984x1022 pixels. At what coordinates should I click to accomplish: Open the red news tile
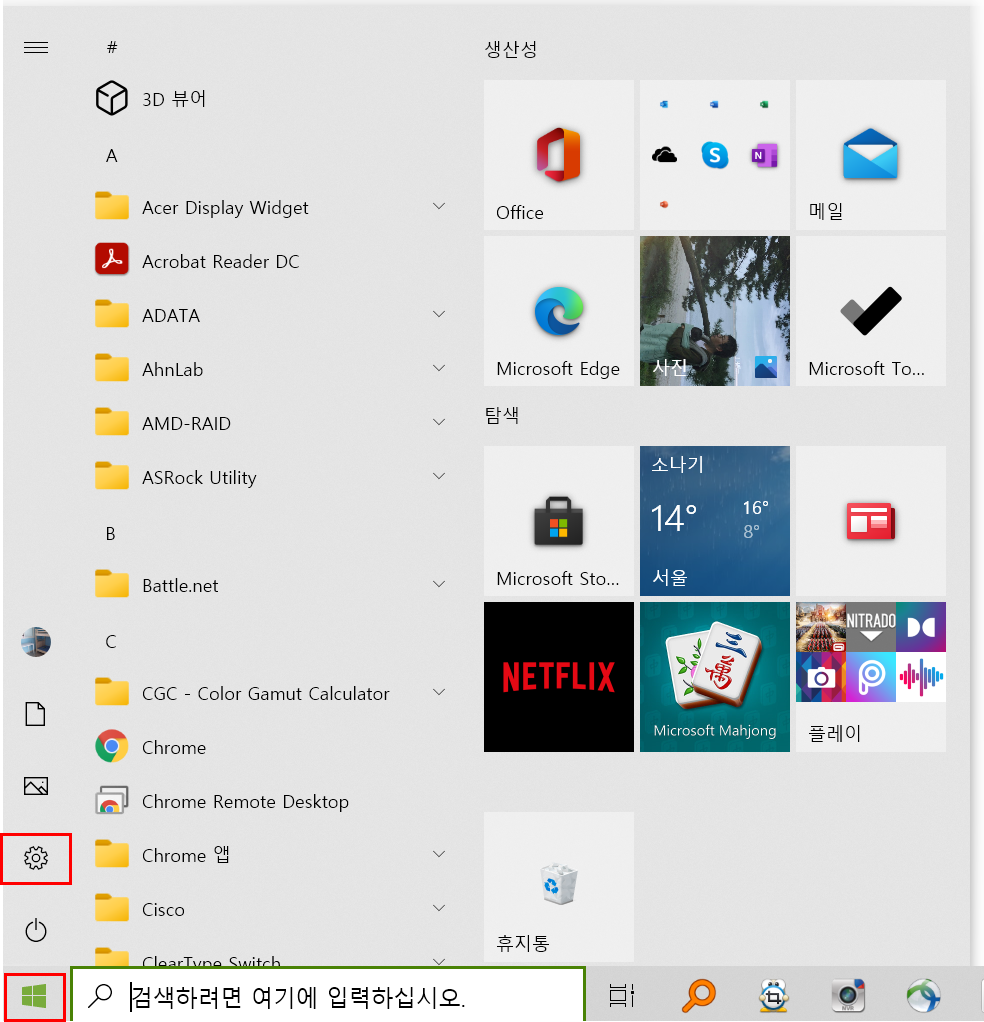[x=871, y=521]
